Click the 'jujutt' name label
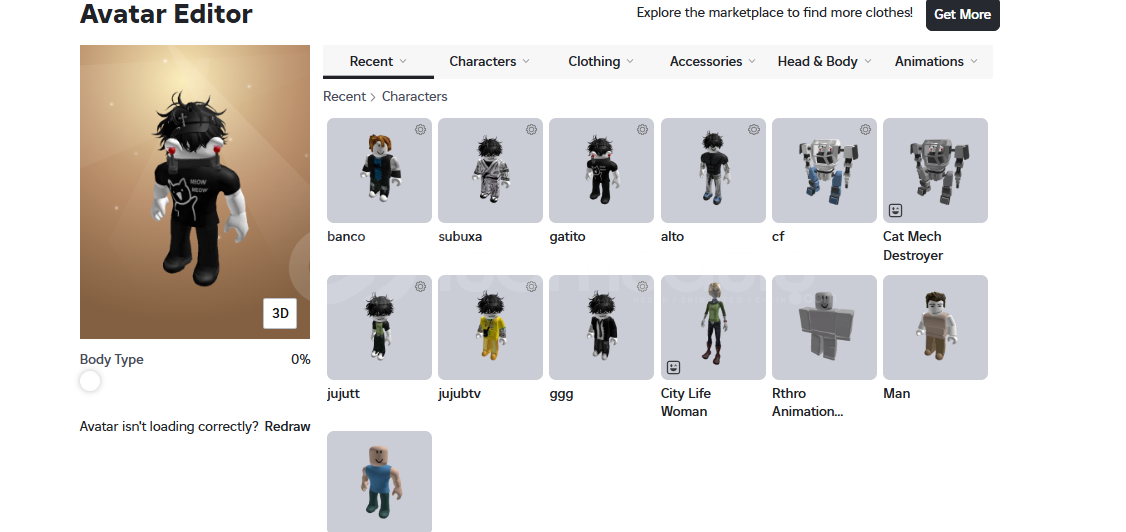This screenshot has height=532, width=1126. point(343,393)
